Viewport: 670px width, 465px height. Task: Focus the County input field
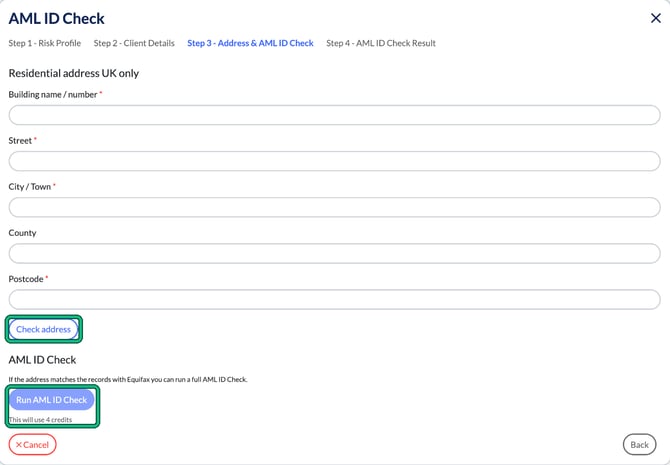335,253
